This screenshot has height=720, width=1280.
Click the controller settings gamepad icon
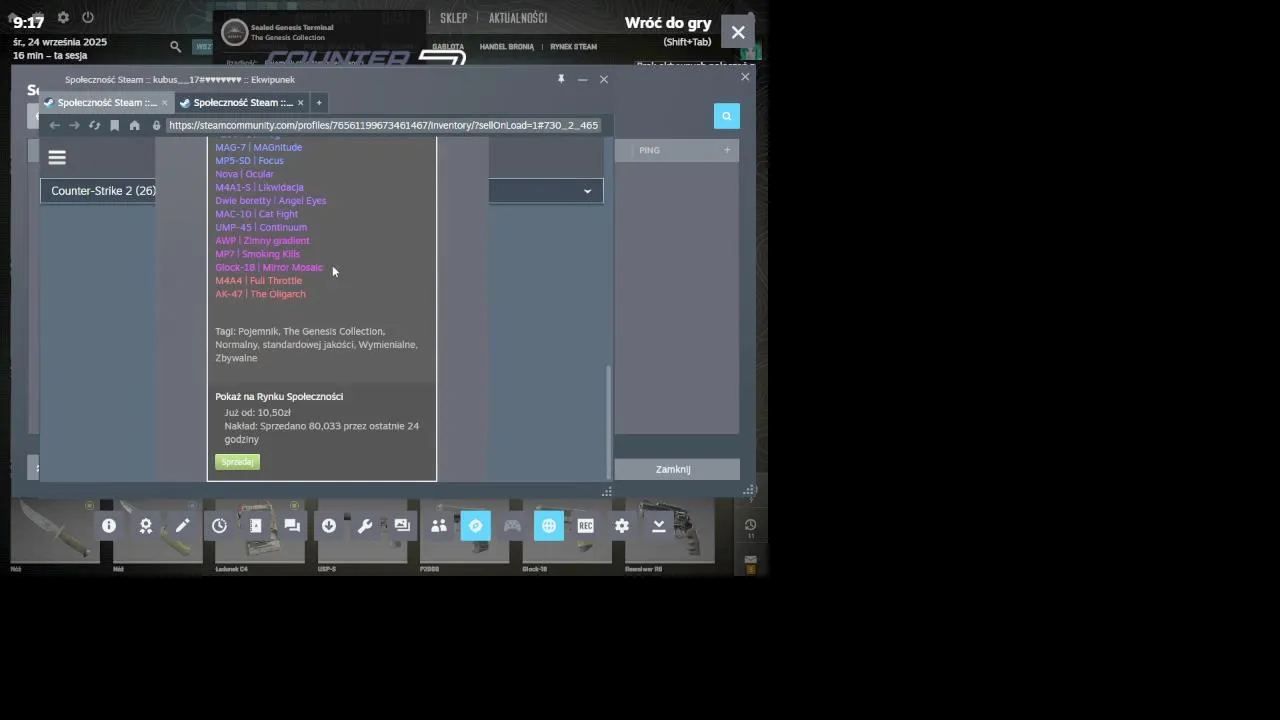point(512,526)
